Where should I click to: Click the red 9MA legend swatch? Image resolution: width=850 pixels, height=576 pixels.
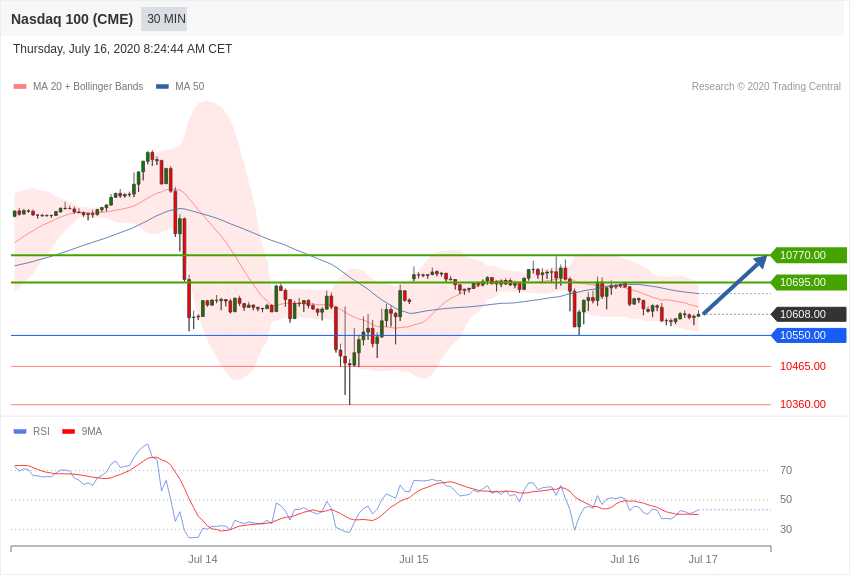tap(69, 432)
